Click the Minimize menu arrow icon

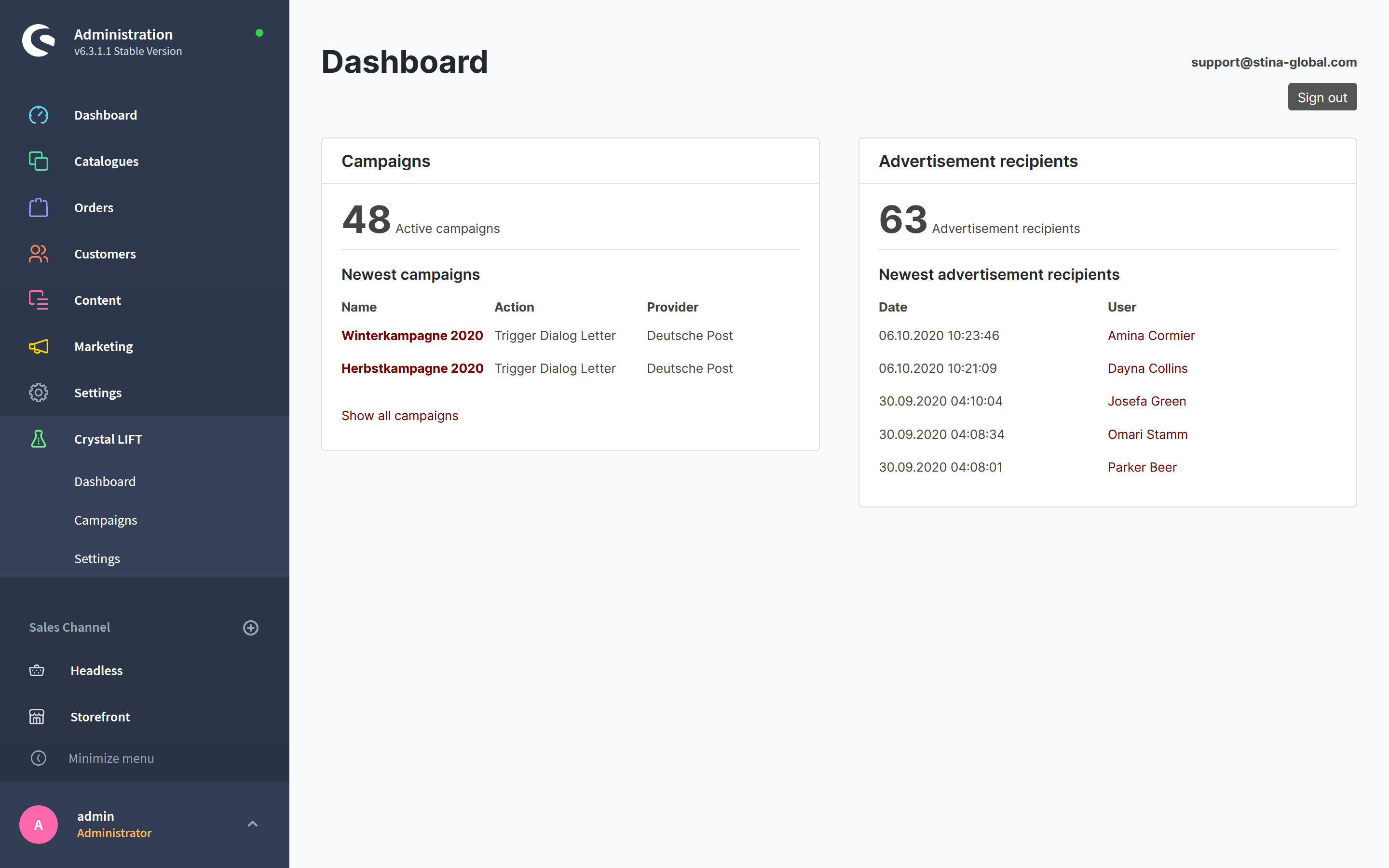tap(39, 759)
